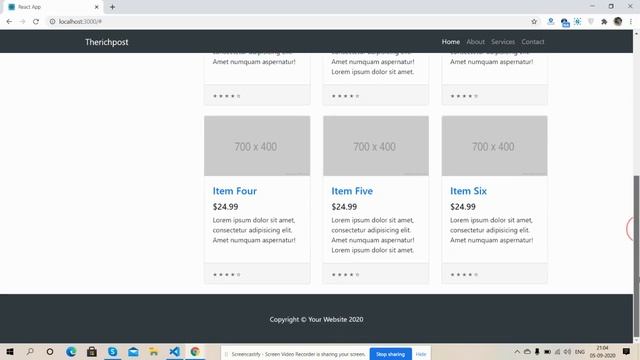This screenshot has width=640, height=360.
Task: Open the Windows Start menu
Action: 10,351
